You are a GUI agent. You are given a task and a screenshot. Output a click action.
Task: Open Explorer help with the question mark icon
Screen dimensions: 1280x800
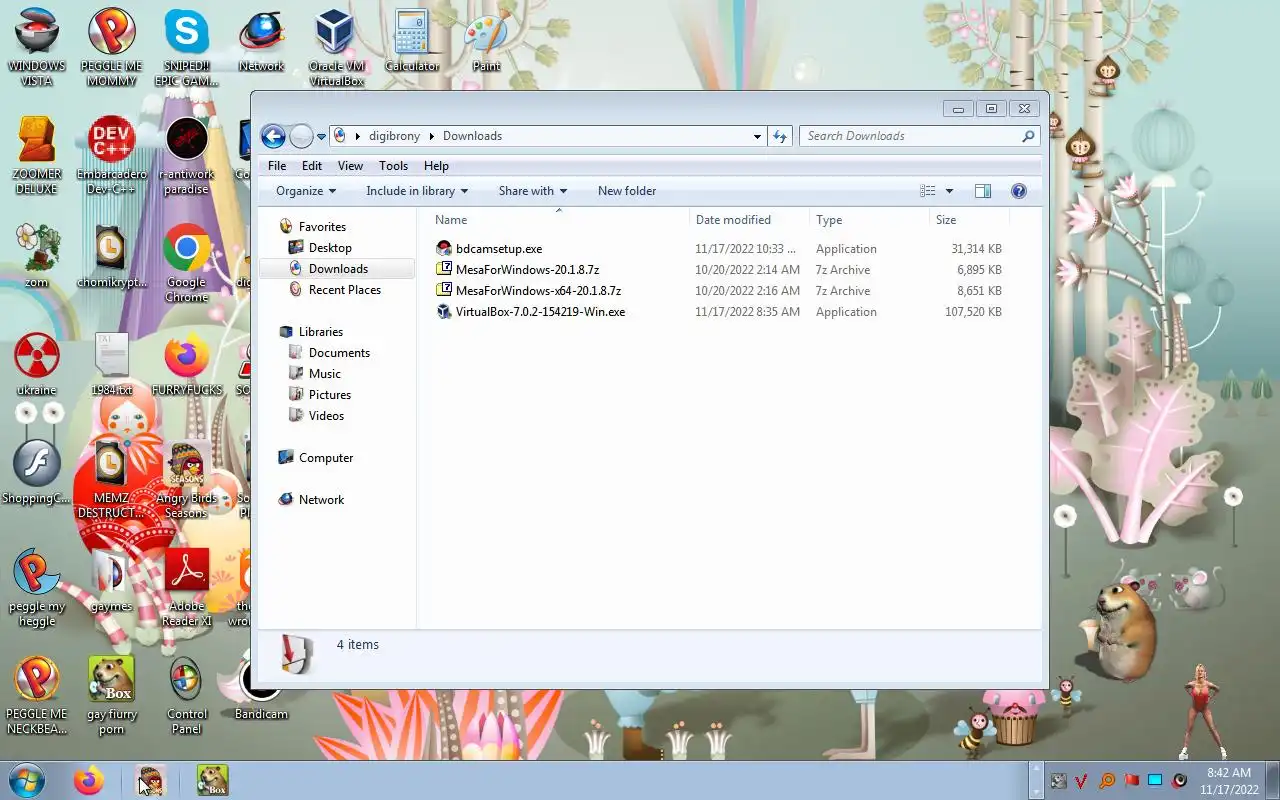tap(1019, 191)
